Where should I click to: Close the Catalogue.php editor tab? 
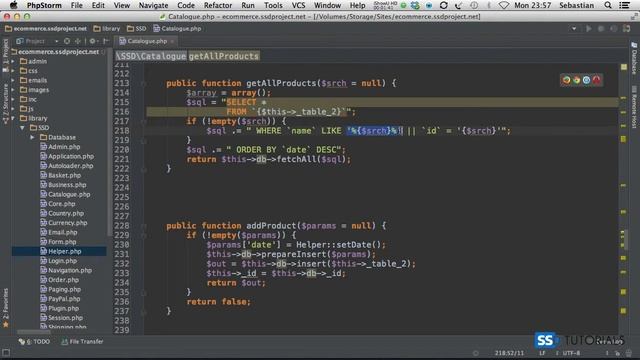click(172, 41)
